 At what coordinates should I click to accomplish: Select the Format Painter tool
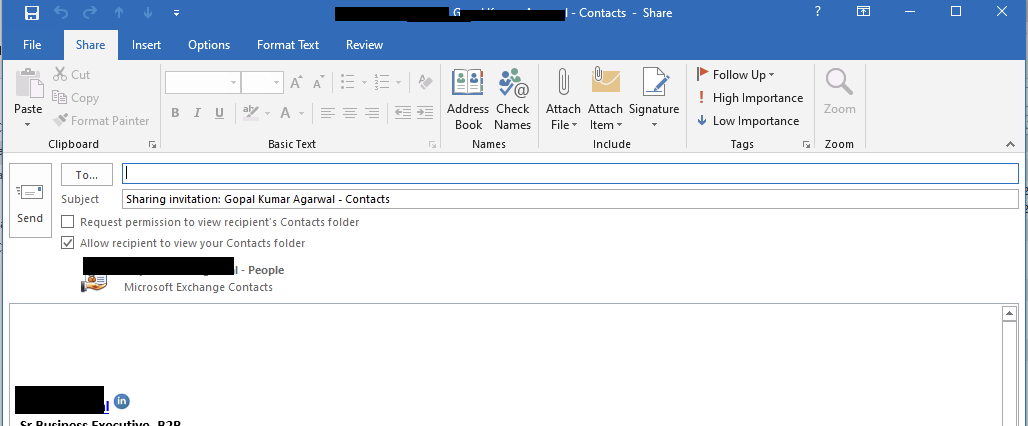(101, 121)
